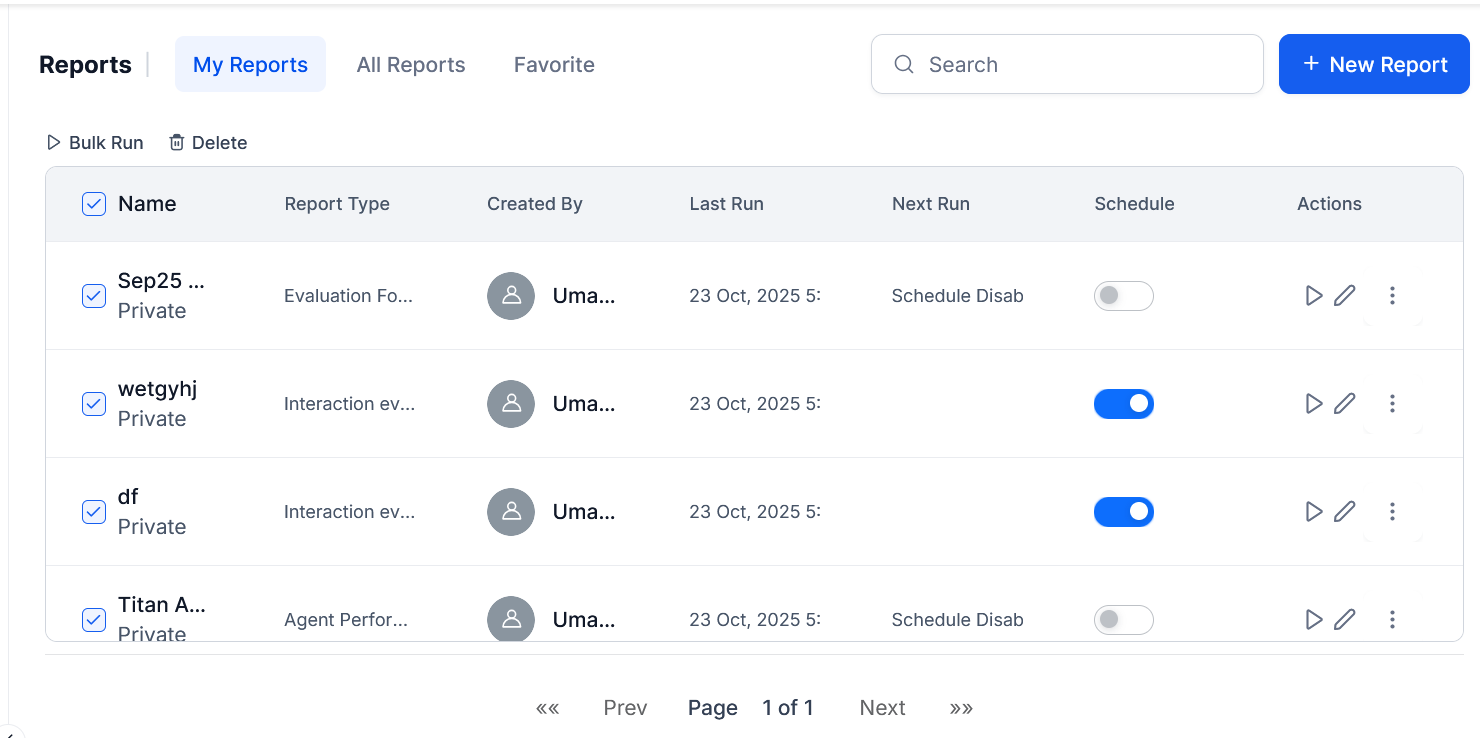
Task: Uncheck the select-all checkbox beside Name
Action: [x=94, y=204]
